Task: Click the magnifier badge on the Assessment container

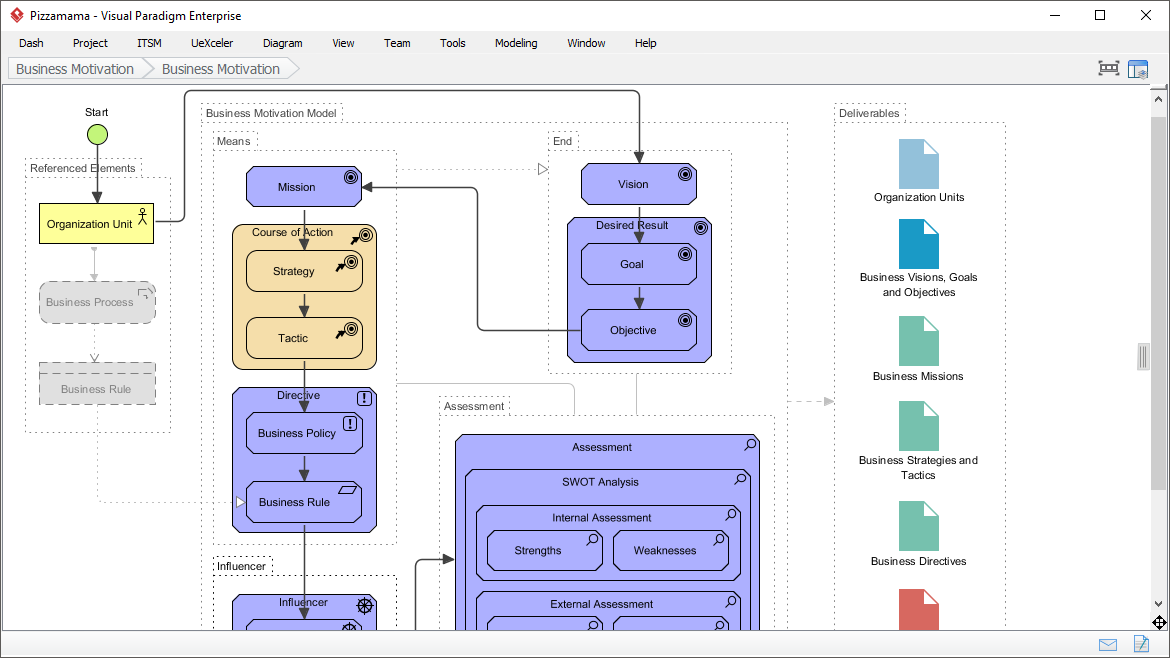Action: 749,445
